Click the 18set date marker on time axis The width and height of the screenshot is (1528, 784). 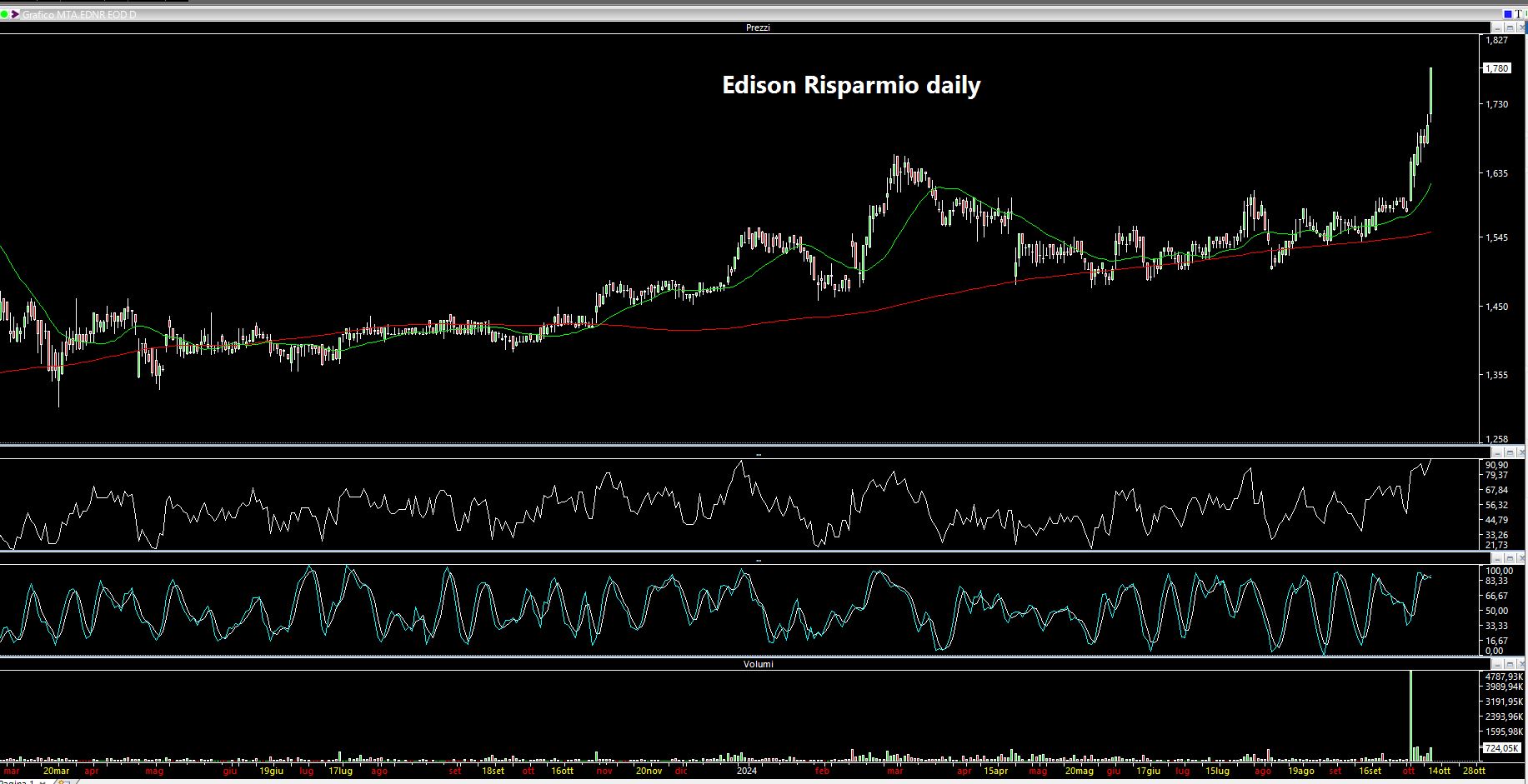pyautogui.click(x=493, y=771)
